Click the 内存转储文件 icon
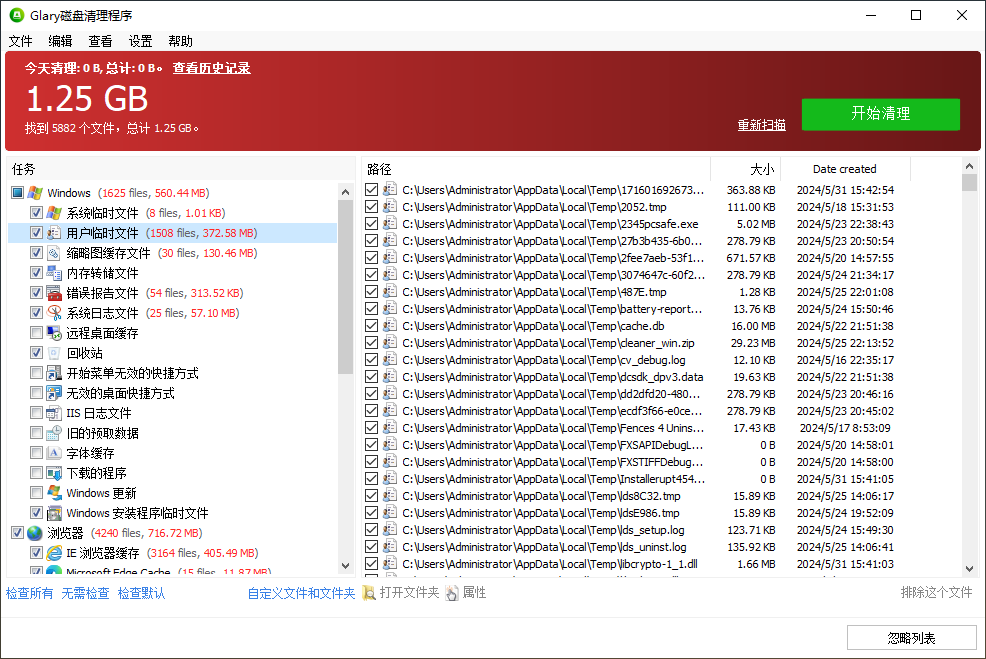Screen dimensions: 986x659 [54, 273]
